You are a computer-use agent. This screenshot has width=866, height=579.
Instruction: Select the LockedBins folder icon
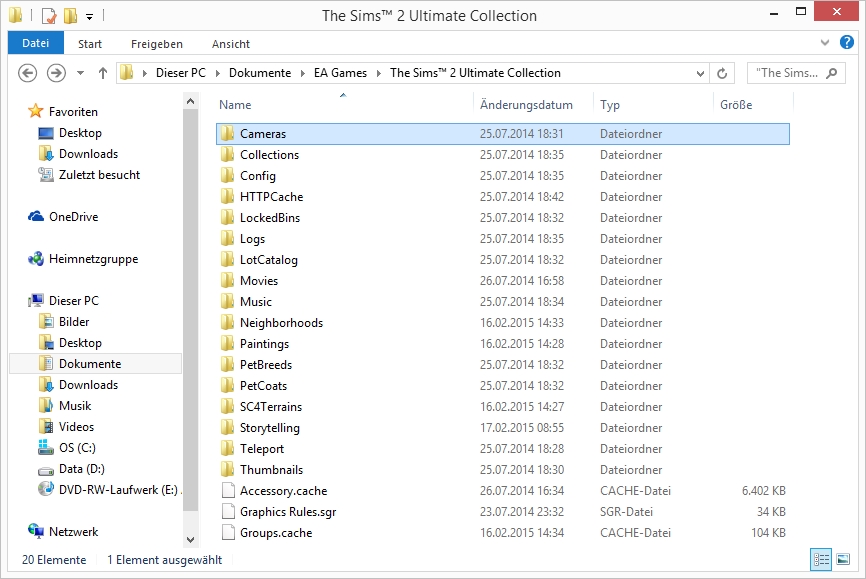pyautogui.click(x=227, y=217)
